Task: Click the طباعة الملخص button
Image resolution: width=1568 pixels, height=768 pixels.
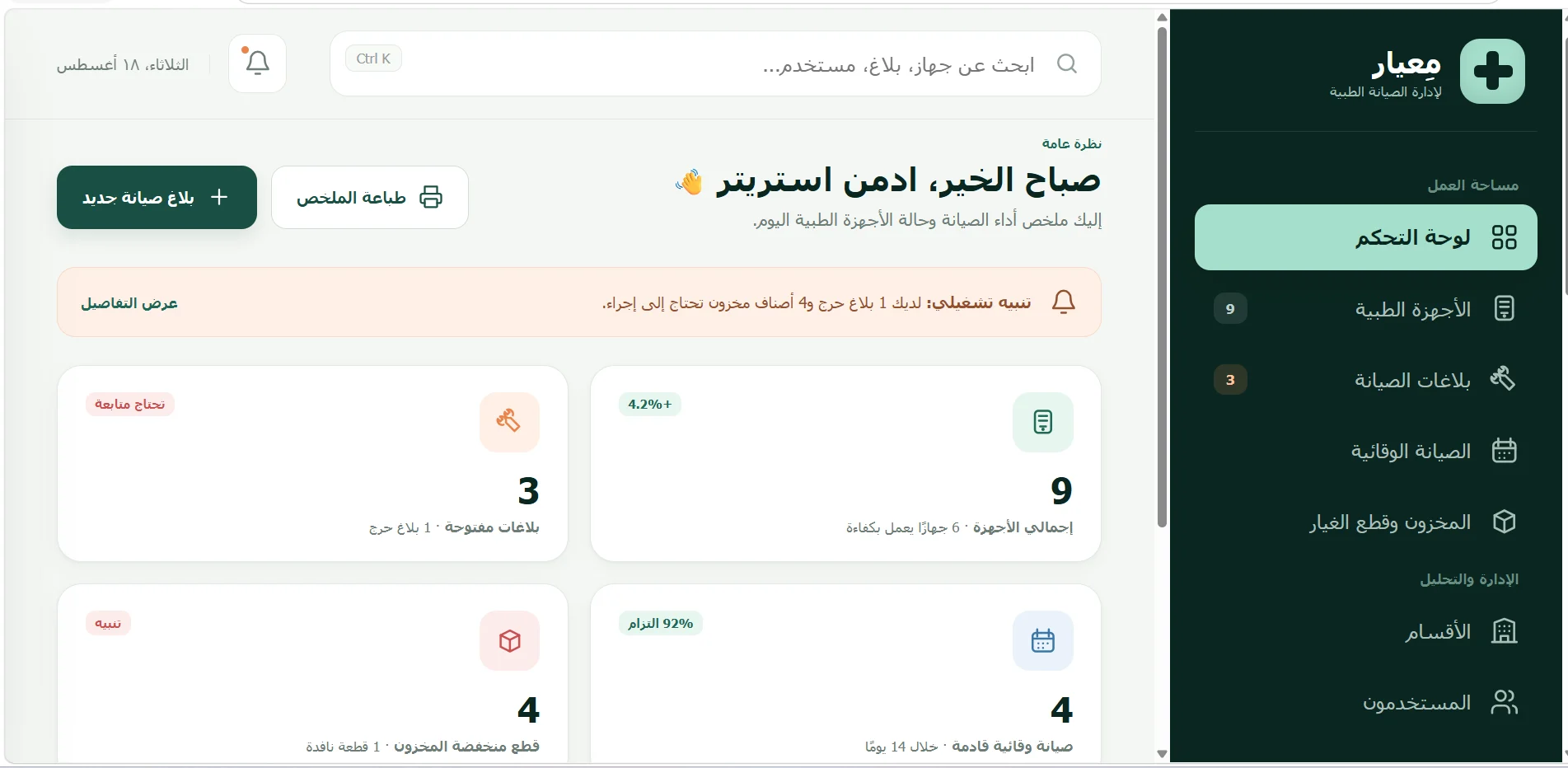Action: [x=370, y=197]
